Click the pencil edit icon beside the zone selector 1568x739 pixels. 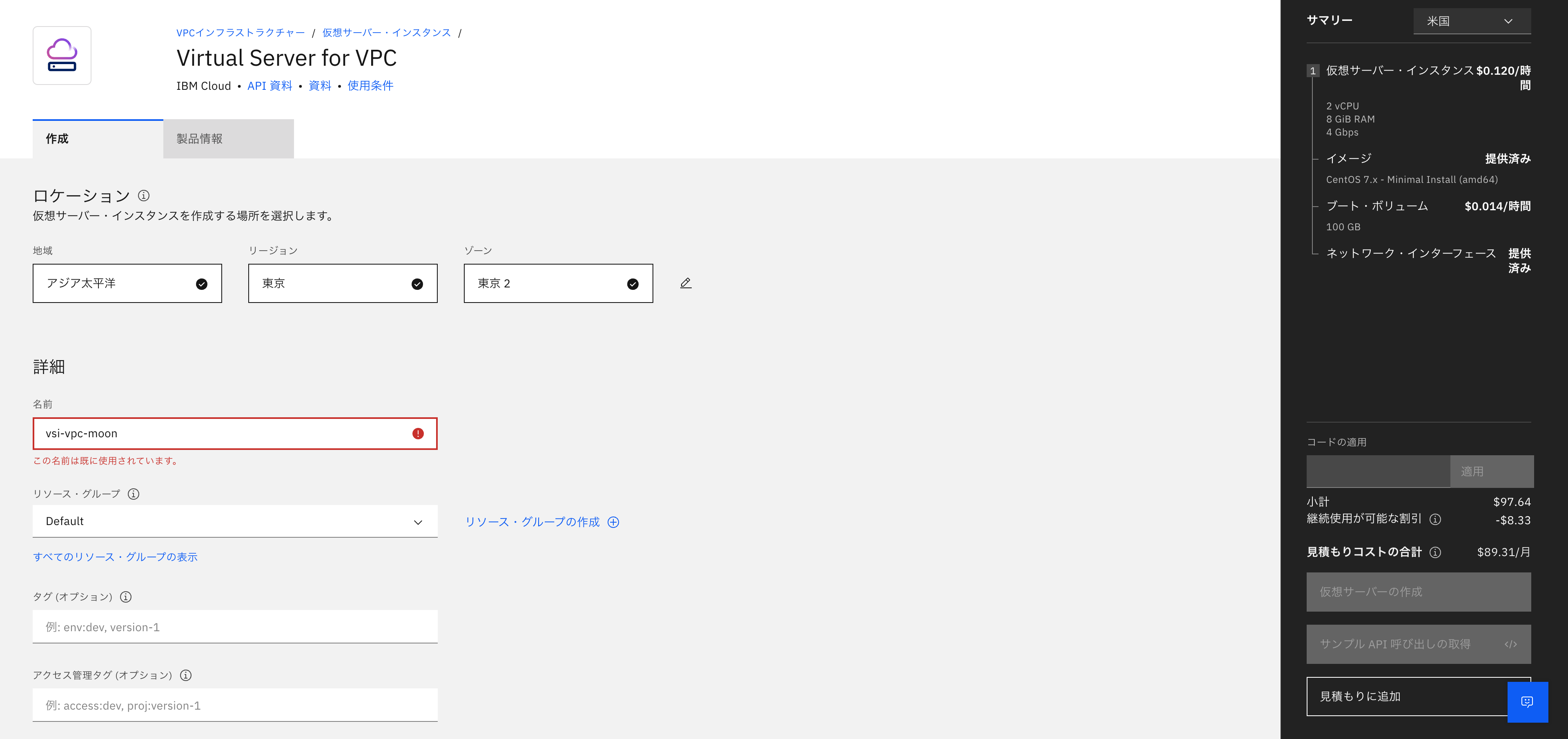coord(686,283)
